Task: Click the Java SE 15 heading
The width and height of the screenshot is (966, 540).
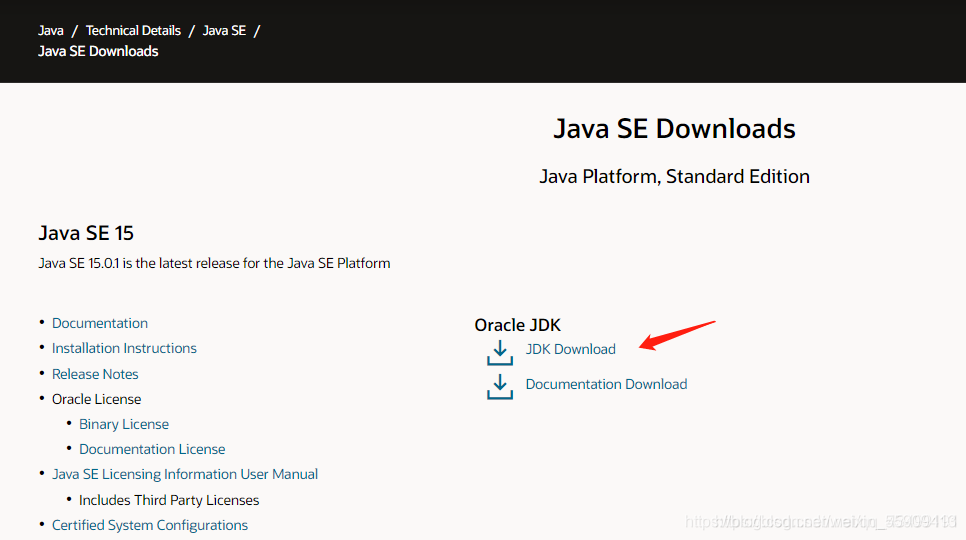Action: coord(86,233)
